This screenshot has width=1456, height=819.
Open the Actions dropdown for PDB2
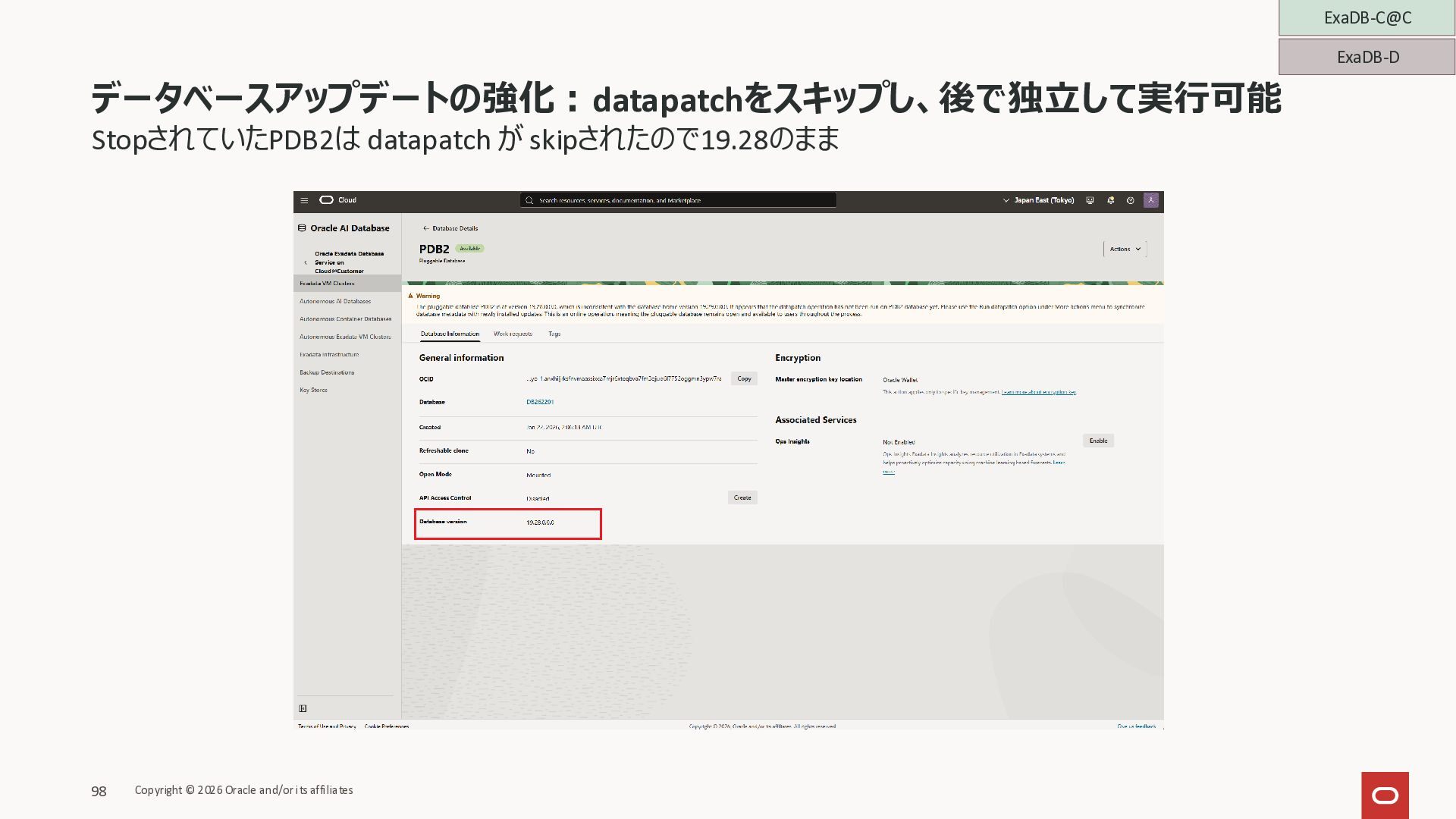click(x=1125, y=249)
